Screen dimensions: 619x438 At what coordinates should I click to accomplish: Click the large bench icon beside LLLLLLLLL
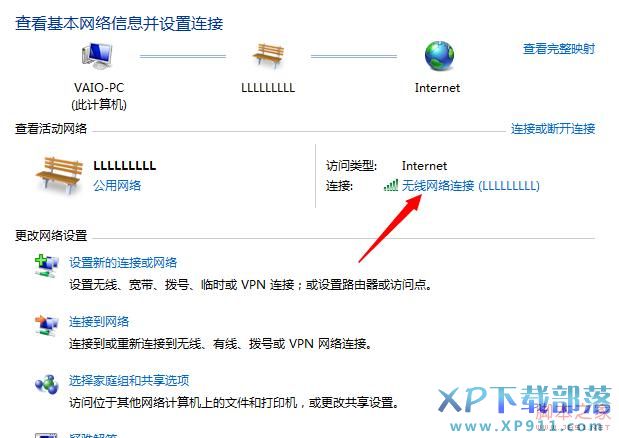tap(60, 175)
